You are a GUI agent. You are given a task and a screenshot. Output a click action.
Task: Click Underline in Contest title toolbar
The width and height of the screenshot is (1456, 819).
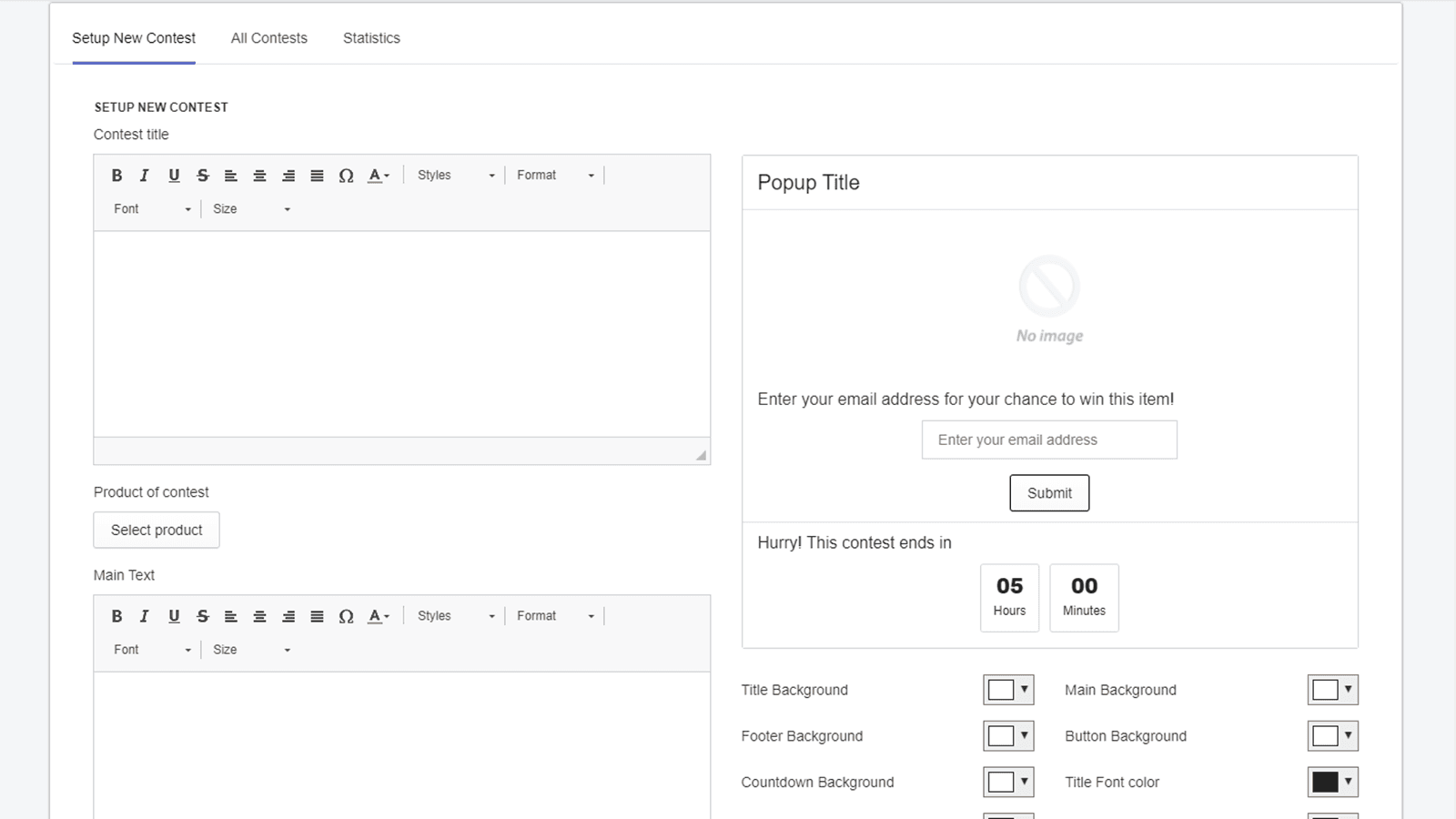point(174,176)
